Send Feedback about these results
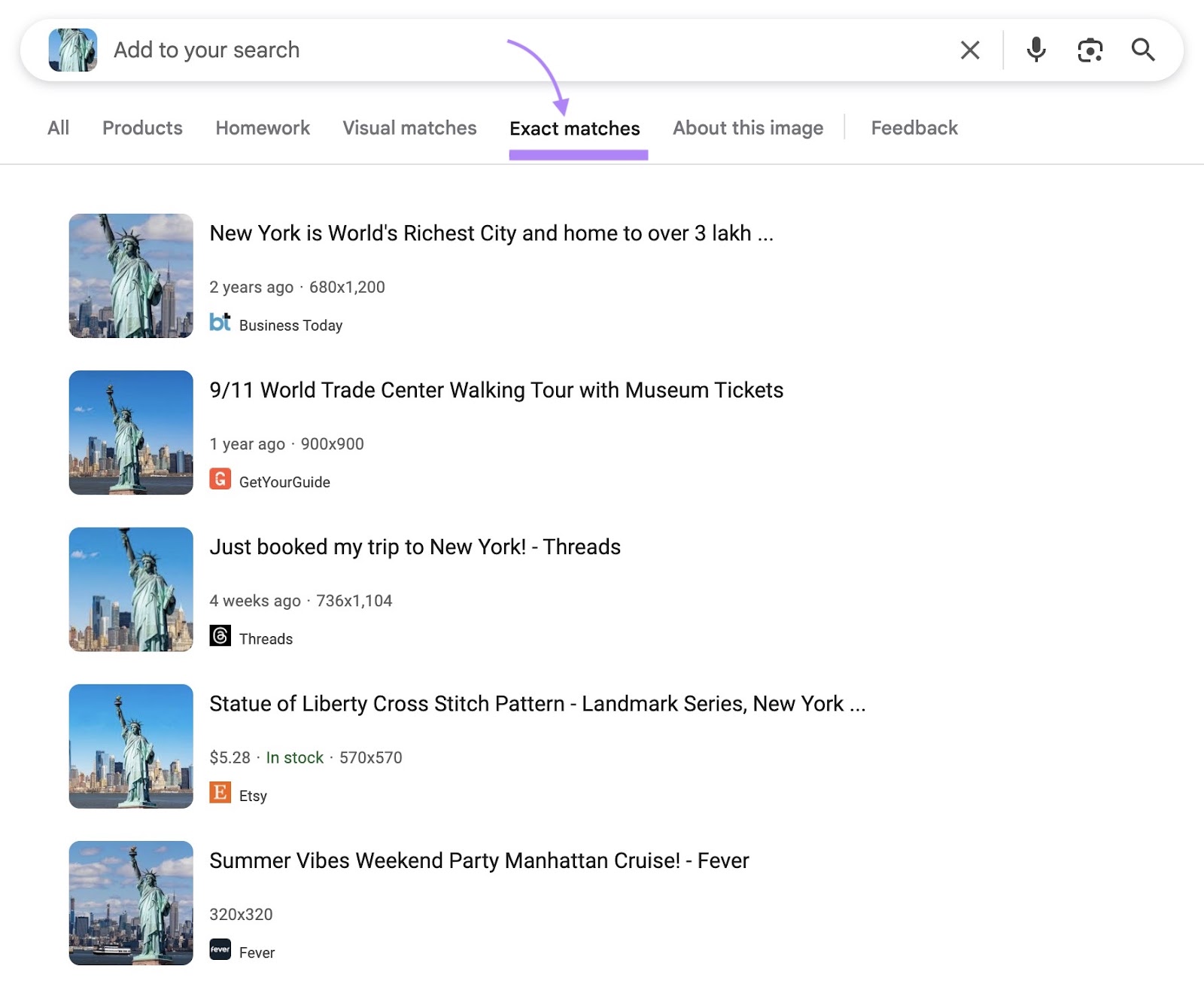Image resolution: width=1204 pixels, height=987 pixels. (x=914, y=128)
